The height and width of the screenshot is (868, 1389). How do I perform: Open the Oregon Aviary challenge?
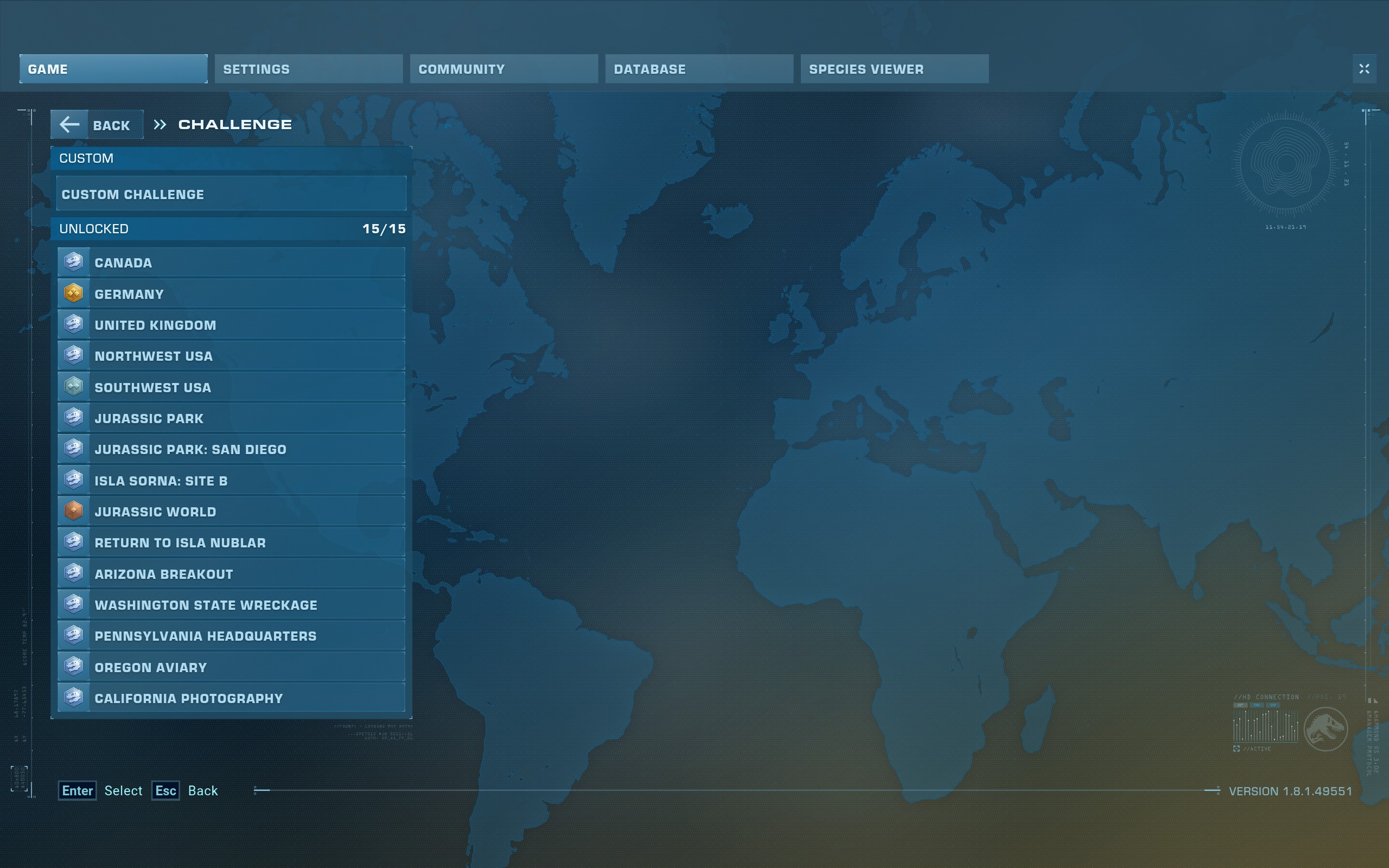click(x=231, y=667)
